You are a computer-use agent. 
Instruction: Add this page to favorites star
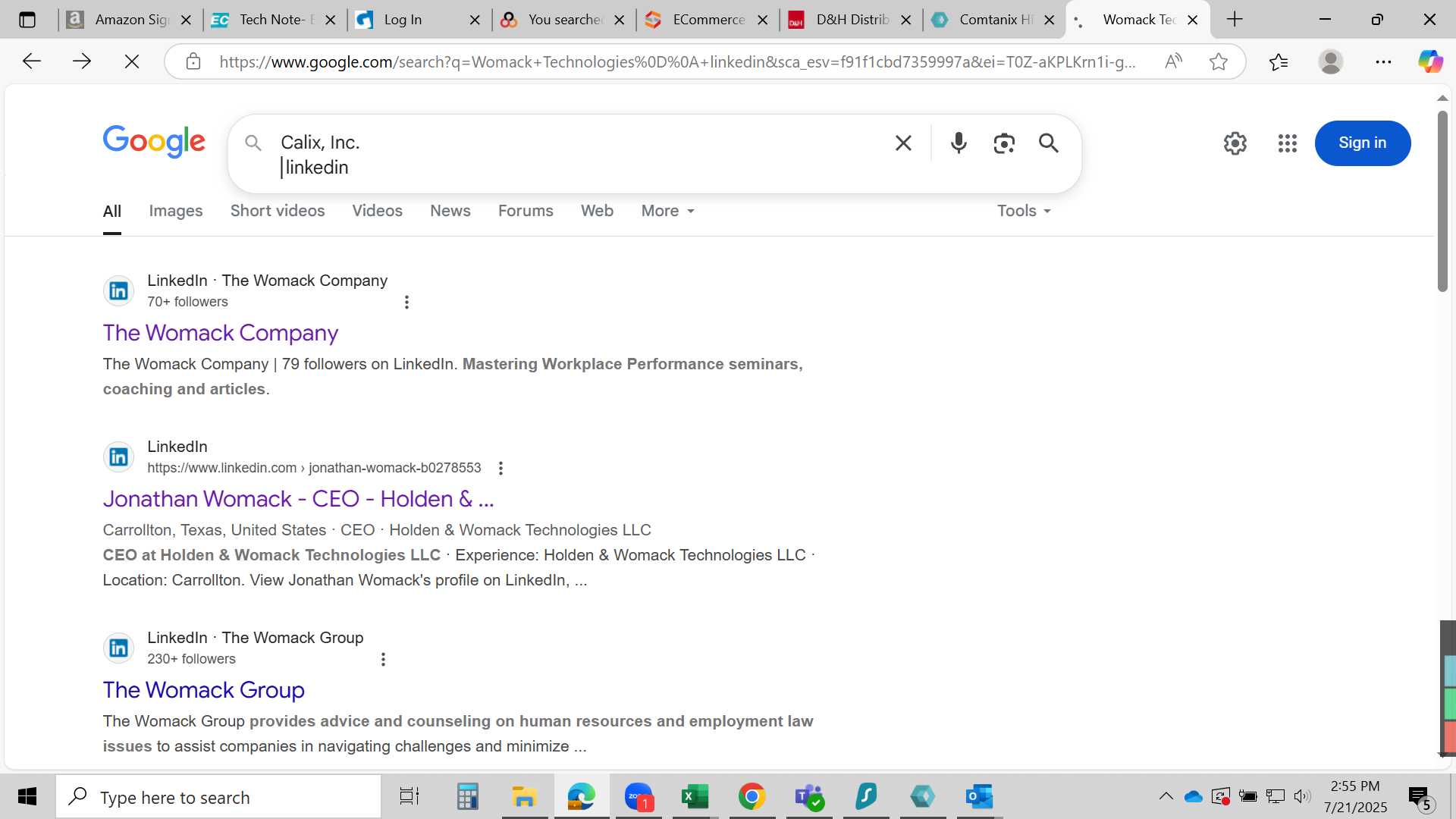coord(1219,61)
